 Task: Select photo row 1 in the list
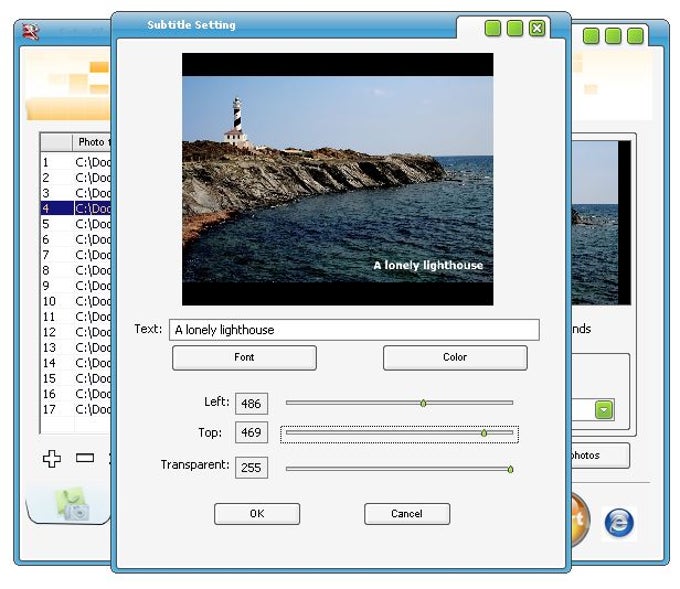[x=76, y=162]
